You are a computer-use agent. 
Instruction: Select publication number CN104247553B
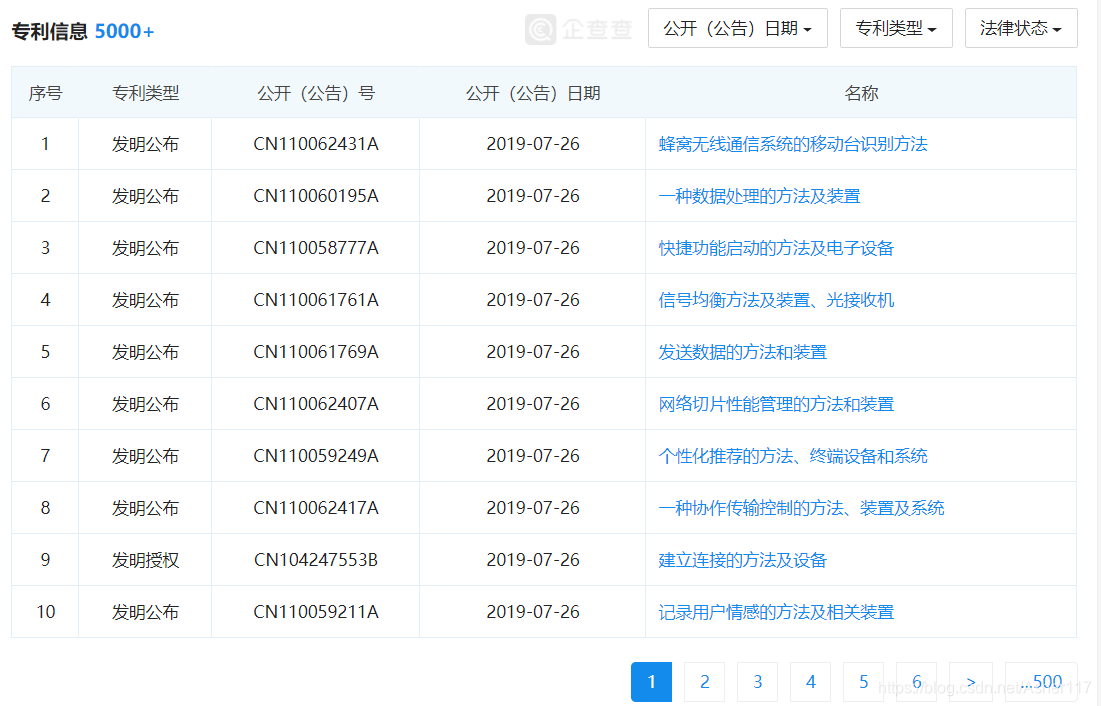pyautogui.click(x=316, y=560)
